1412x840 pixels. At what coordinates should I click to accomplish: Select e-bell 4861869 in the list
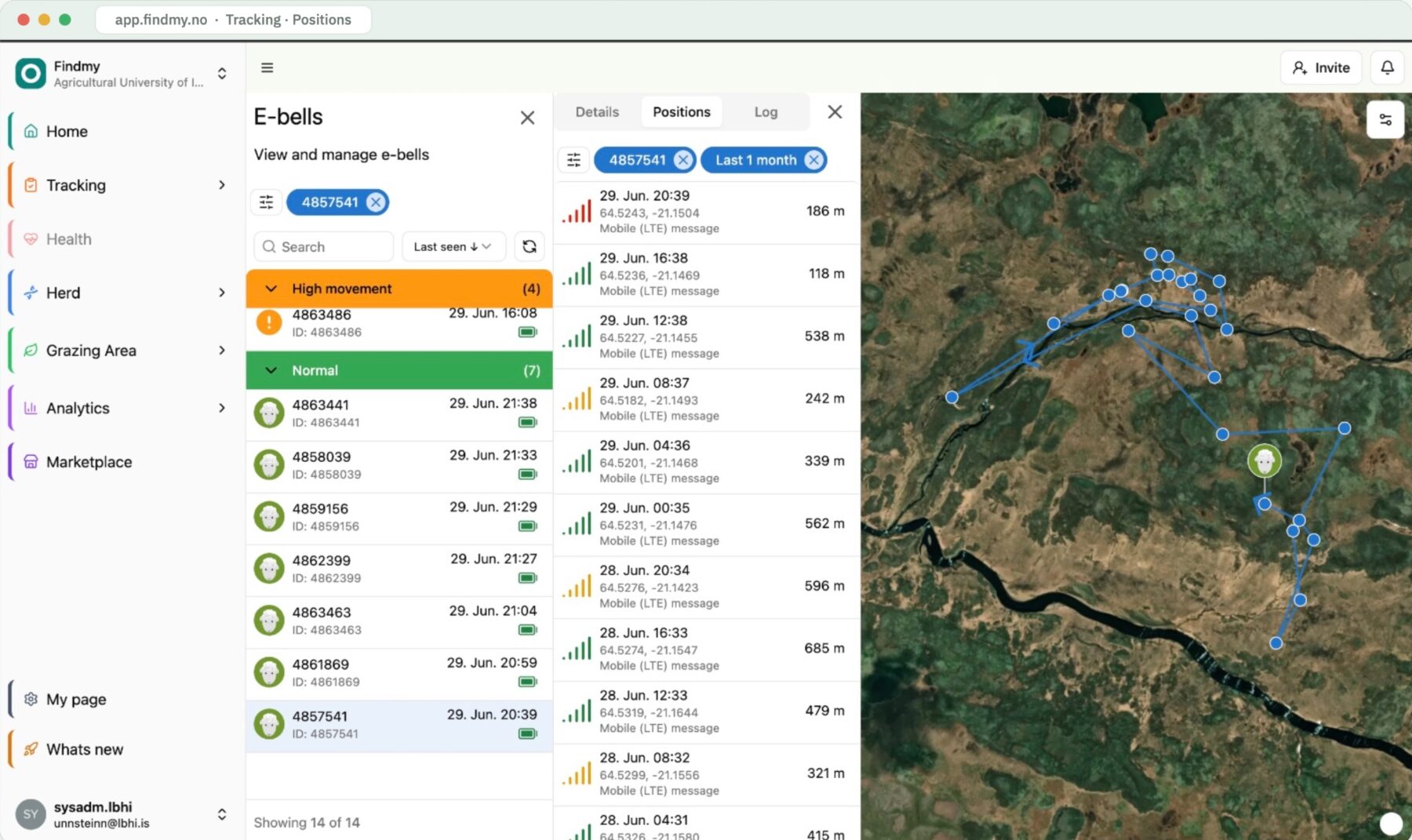[399, 673]
